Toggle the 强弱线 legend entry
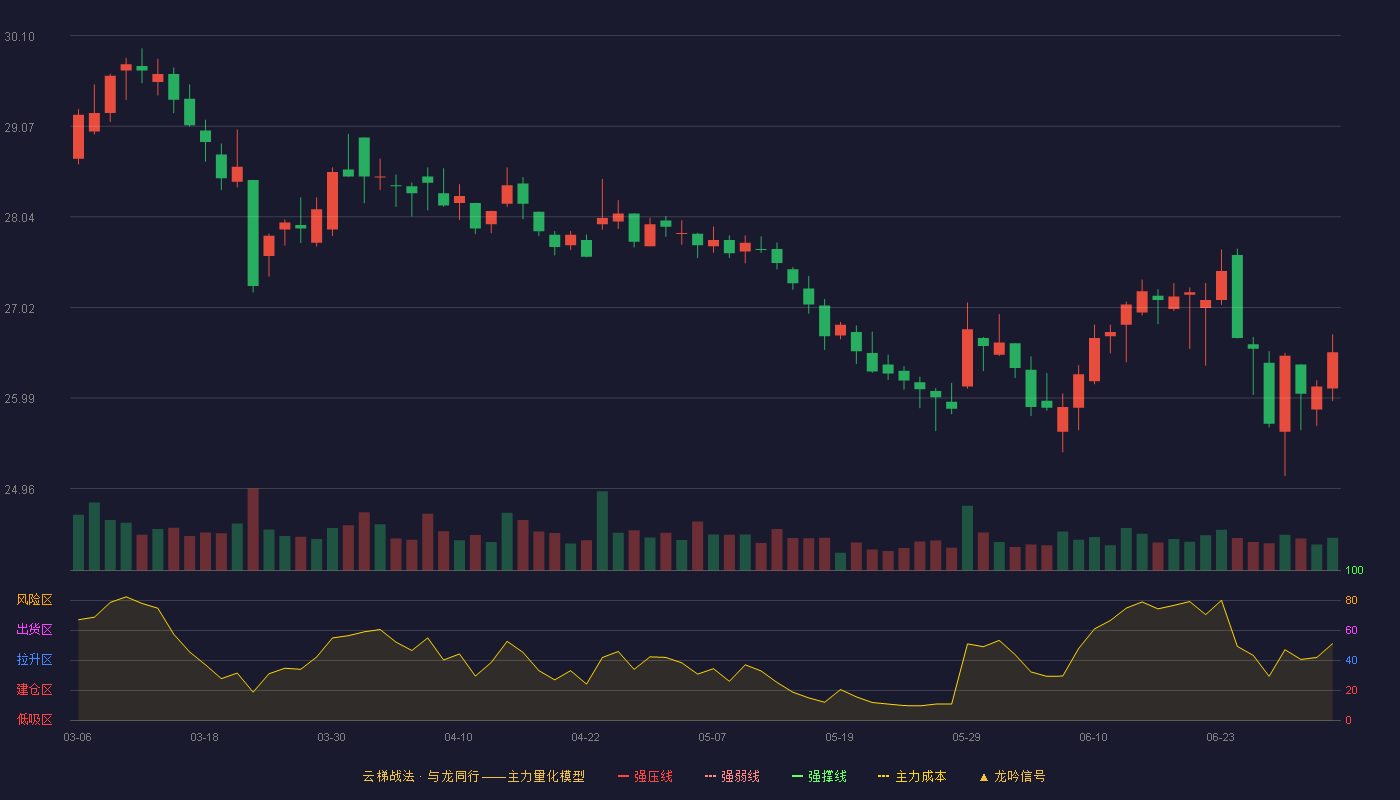Viewport: 1400px width, 800px height. coord(732,776)
